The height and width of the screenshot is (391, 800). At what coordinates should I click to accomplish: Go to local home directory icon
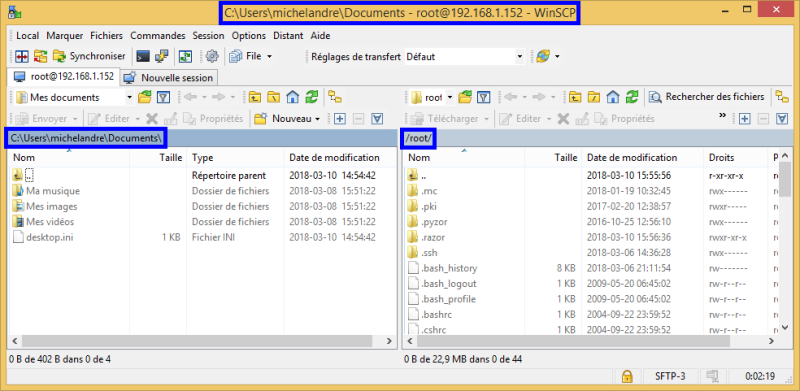pos(292,97)
